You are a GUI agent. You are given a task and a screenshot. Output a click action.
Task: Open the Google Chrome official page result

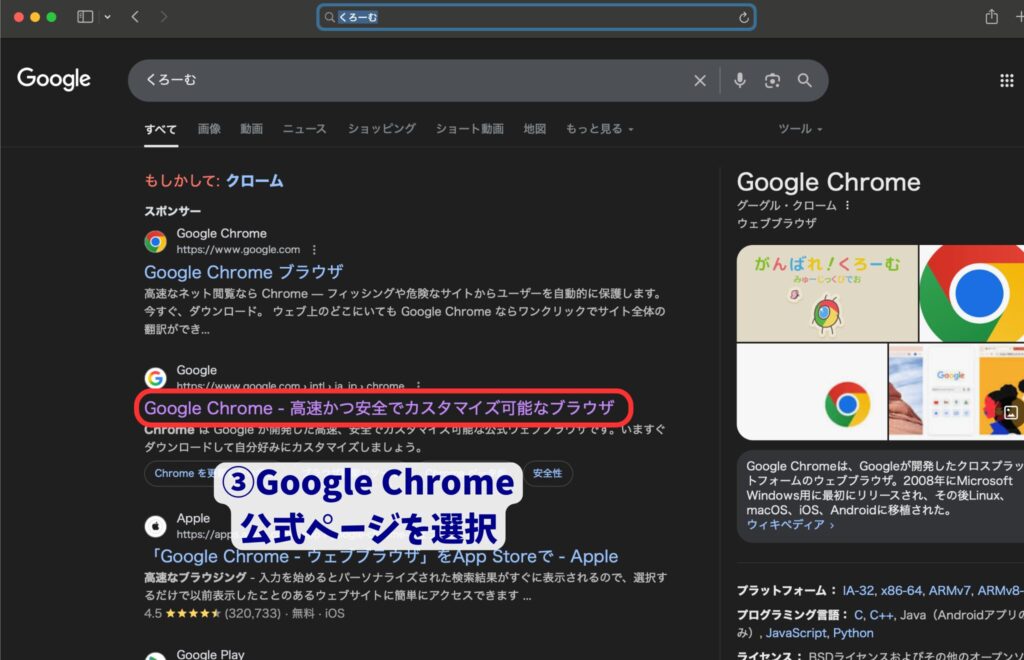tap(379, 408)
